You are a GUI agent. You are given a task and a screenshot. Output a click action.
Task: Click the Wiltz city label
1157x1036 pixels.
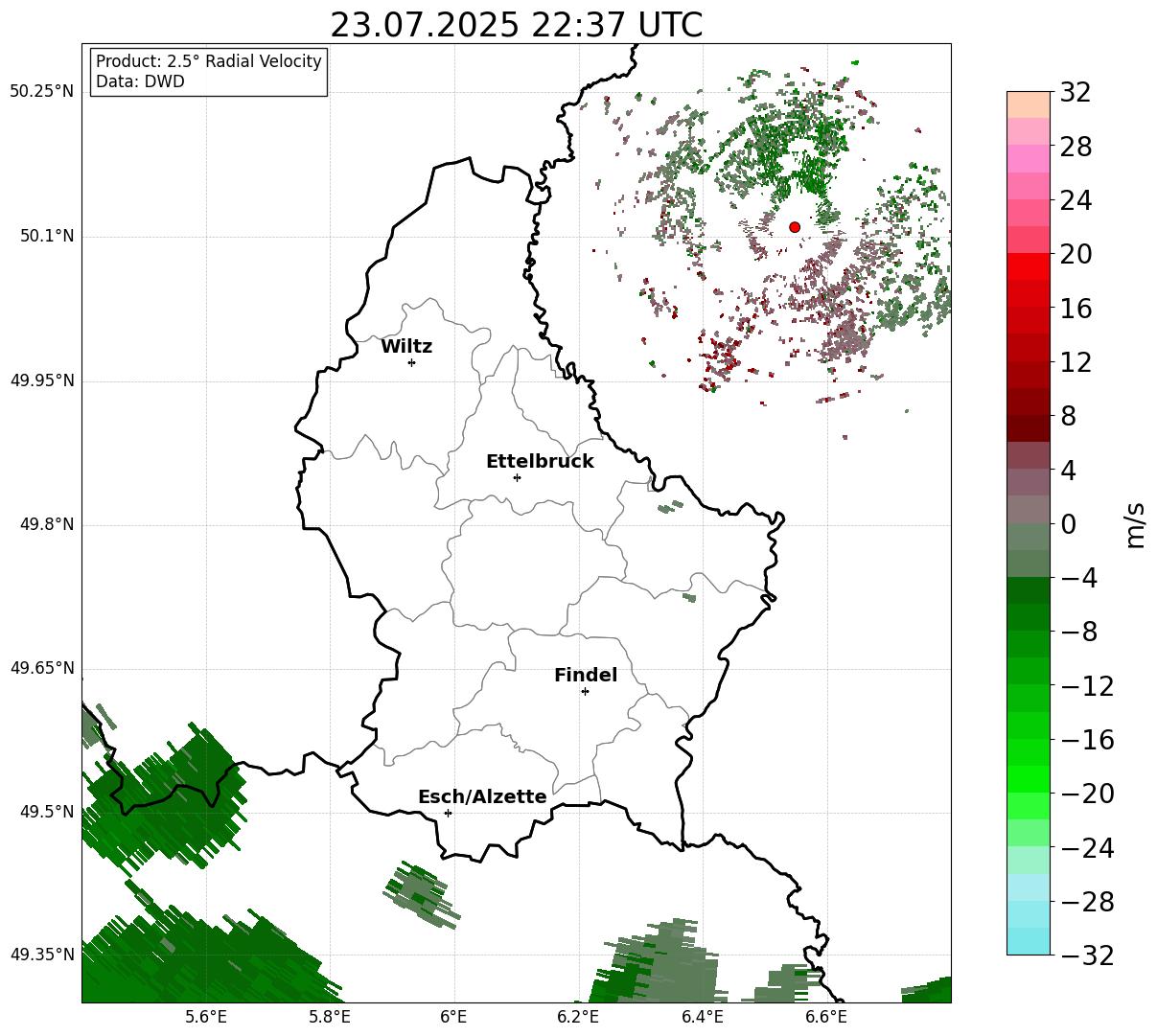coord(406,347)
